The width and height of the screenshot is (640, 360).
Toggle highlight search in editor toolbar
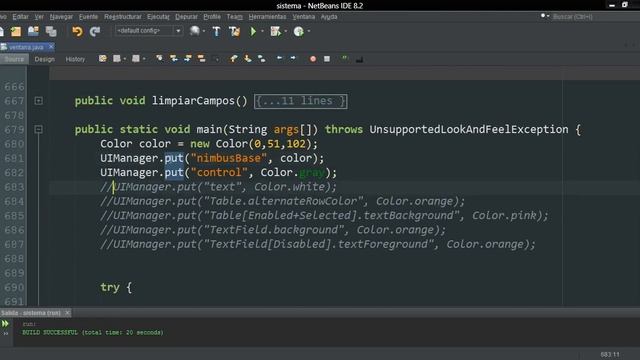(x=202, y=59)
